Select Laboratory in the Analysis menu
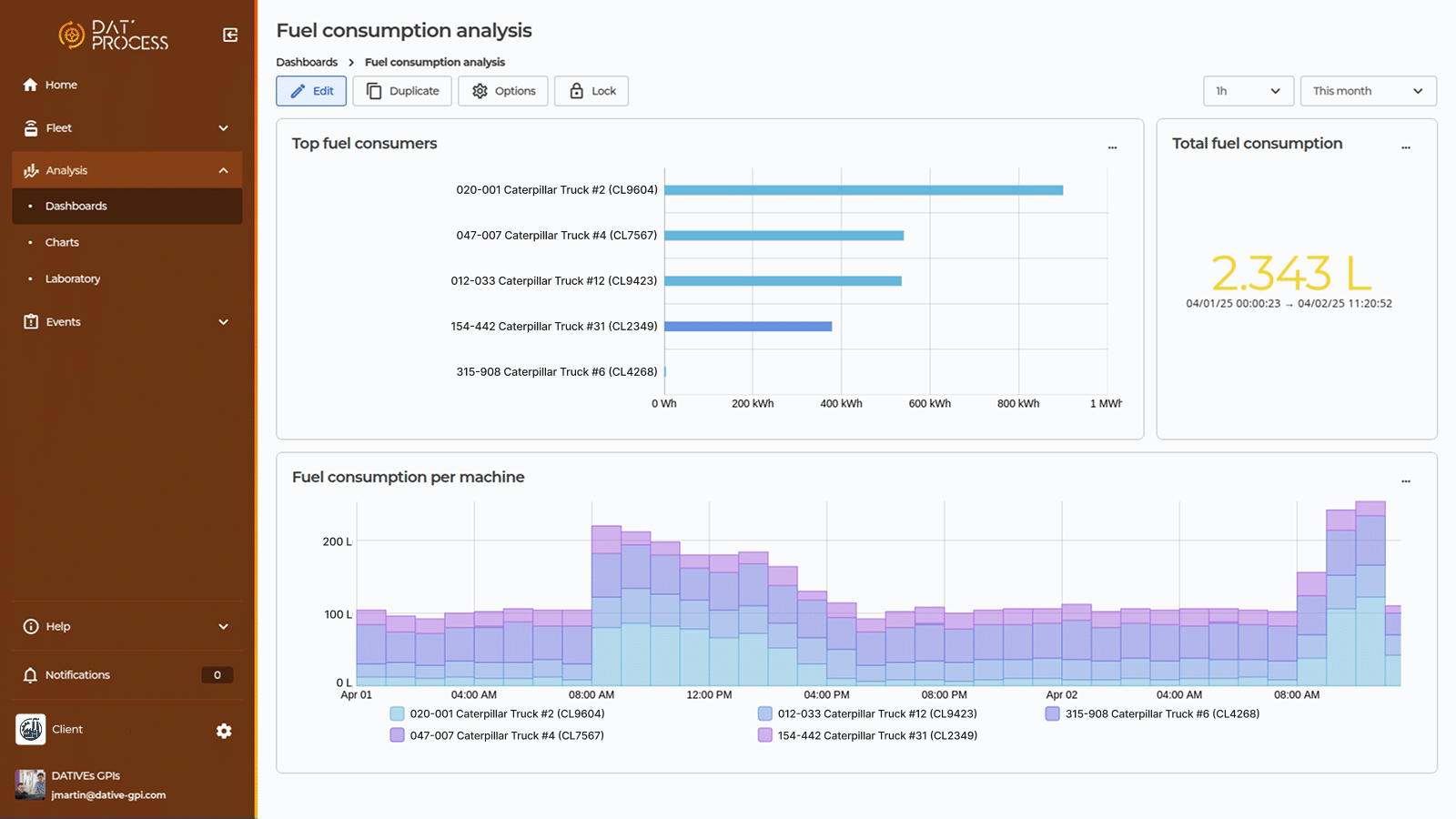 pyautogui.click(x=73, y=279)
